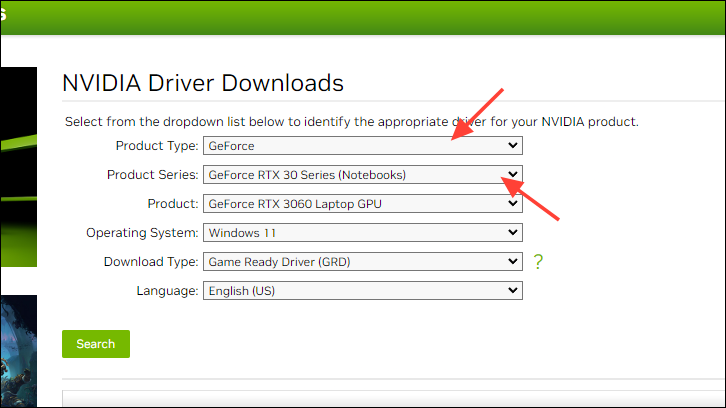Viewport: 726px width, 408px height.
Task: Open the dropdown showing GeForce RTX 3060 Laptop GPU
Action: point(362,204)
